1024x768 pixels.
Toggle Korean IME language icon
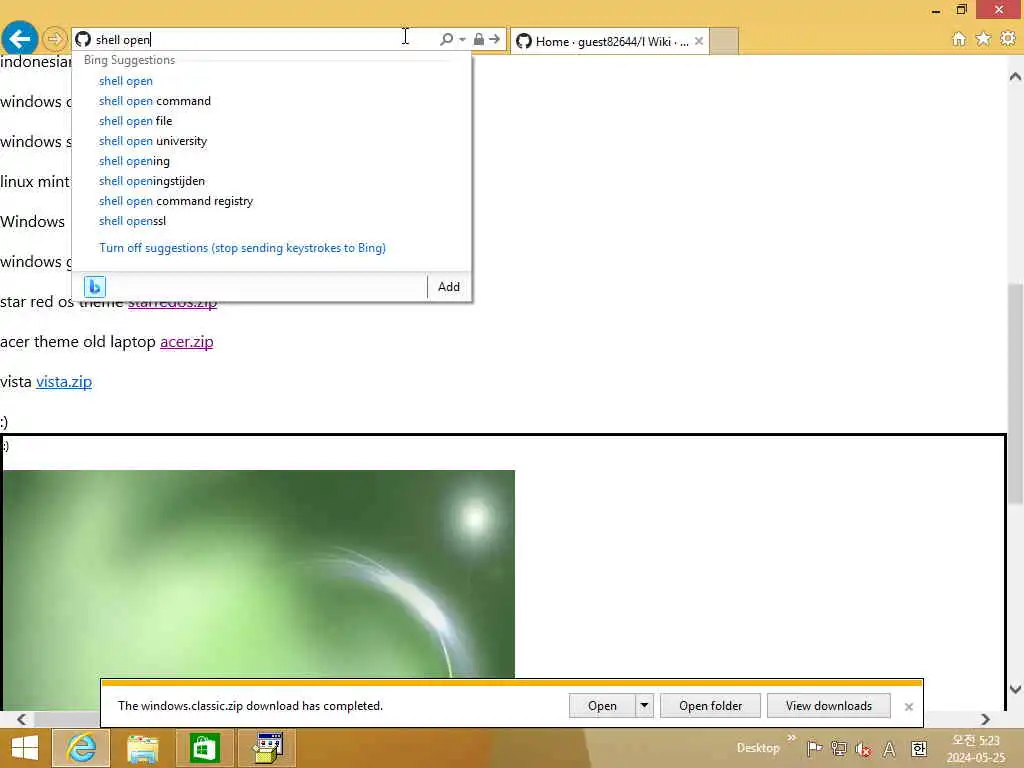pos(918,749)
